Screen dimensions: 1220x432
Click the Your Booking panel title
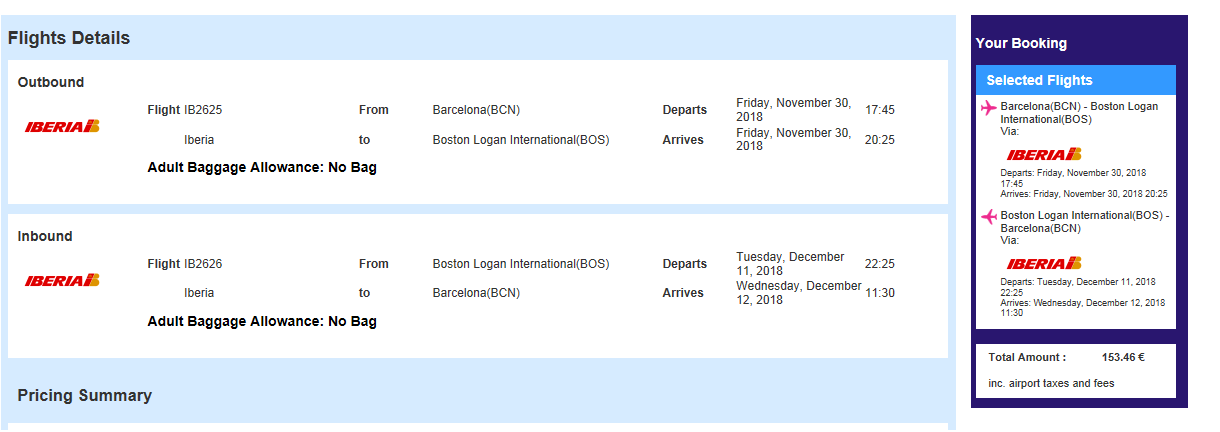[x=1021, y=43]
